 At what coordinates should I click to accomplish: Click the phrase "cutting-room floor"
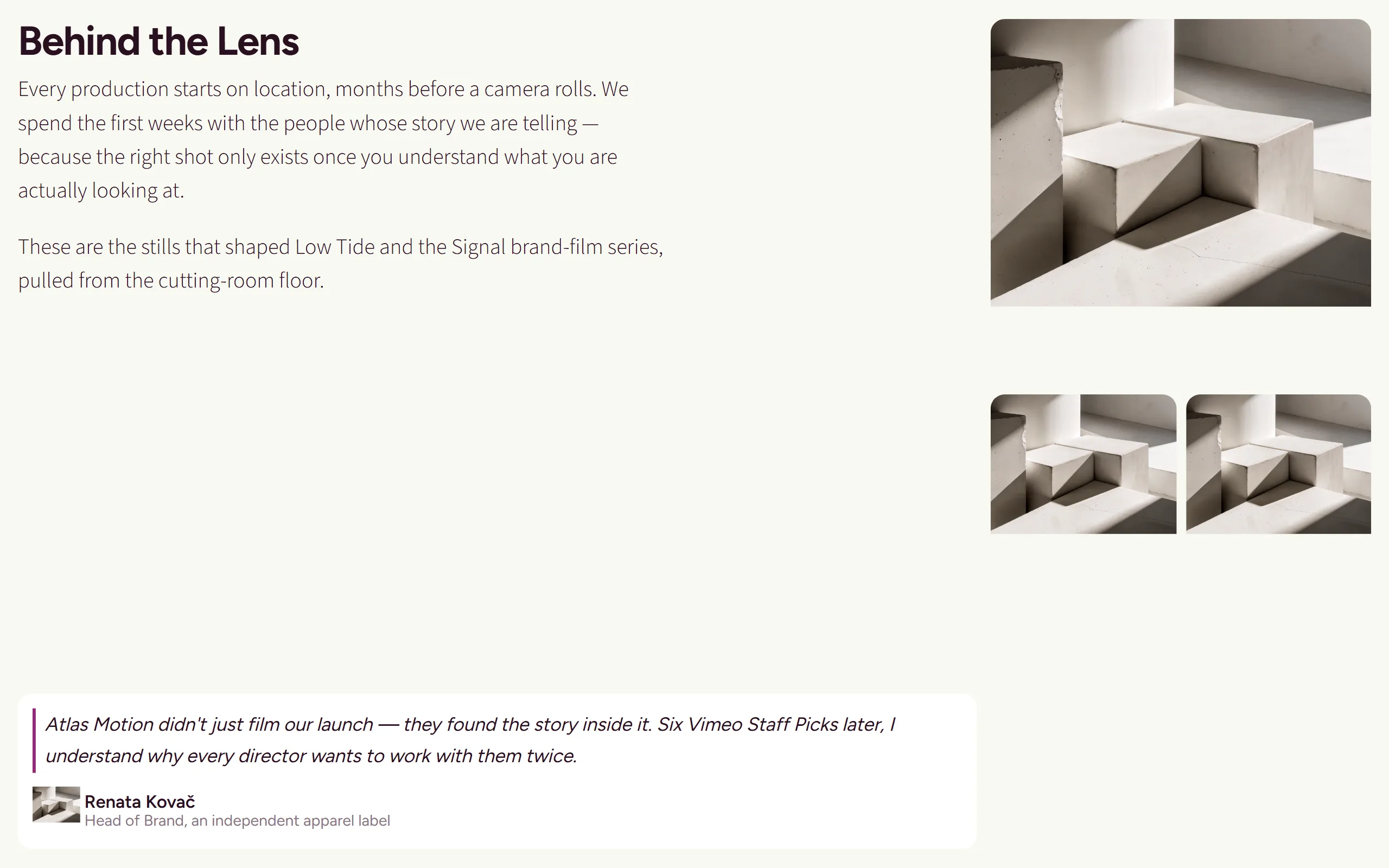[240, 280]
